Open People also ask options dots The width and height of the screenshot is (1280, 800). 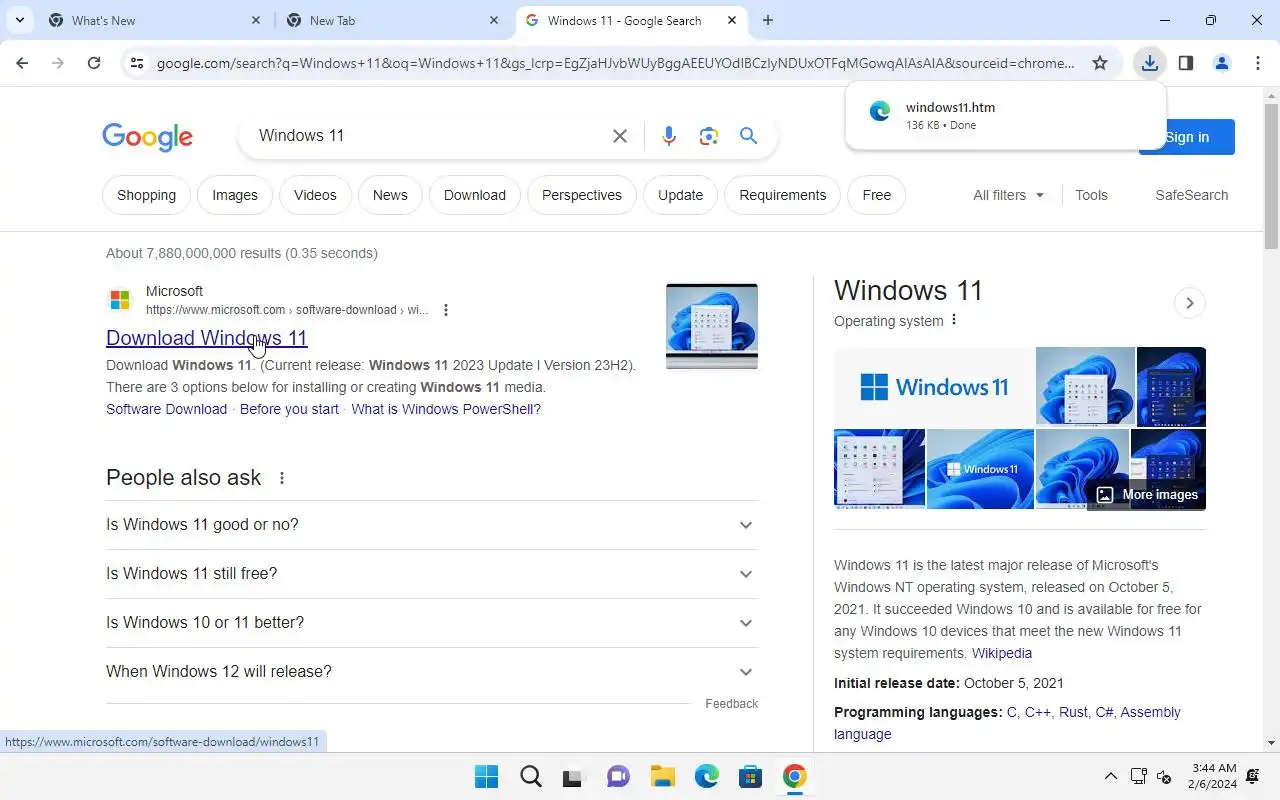282,478
